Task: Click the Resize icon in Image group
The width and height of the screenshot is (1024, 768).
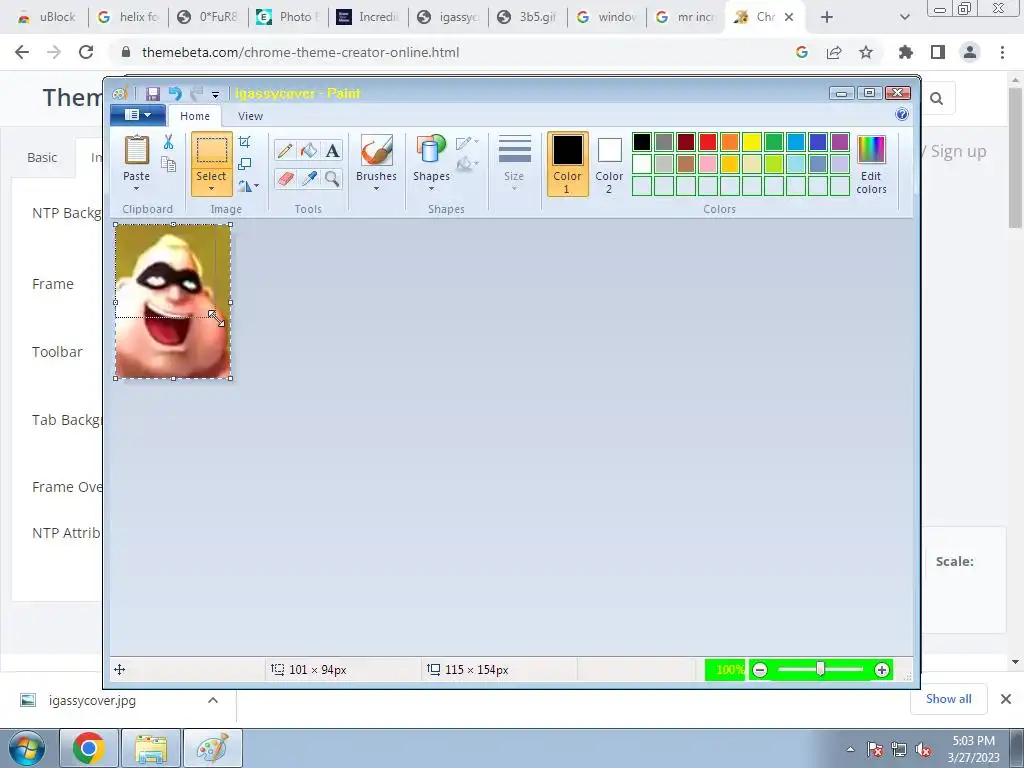Action: click(x=245, y=164)
